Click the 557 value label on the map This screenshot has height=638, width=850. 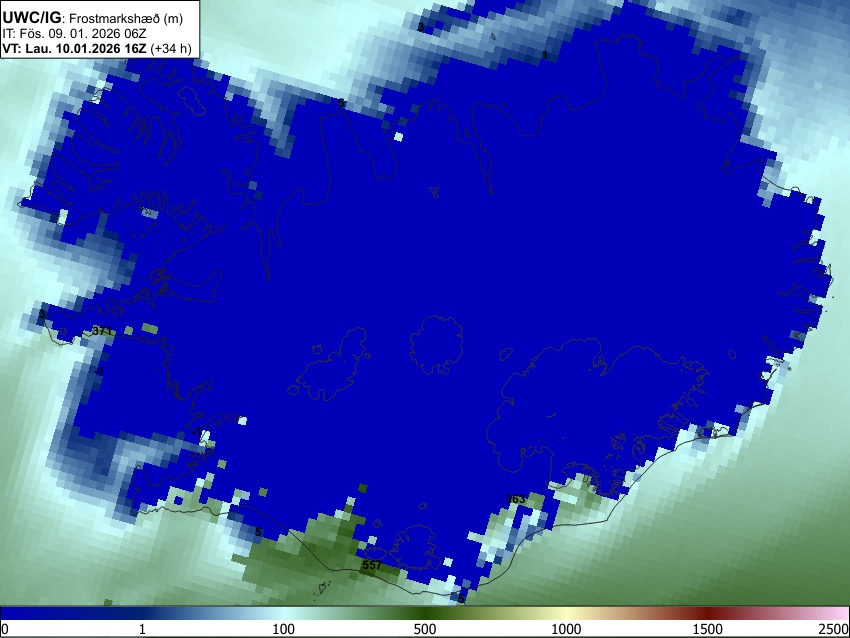[371, 565]
